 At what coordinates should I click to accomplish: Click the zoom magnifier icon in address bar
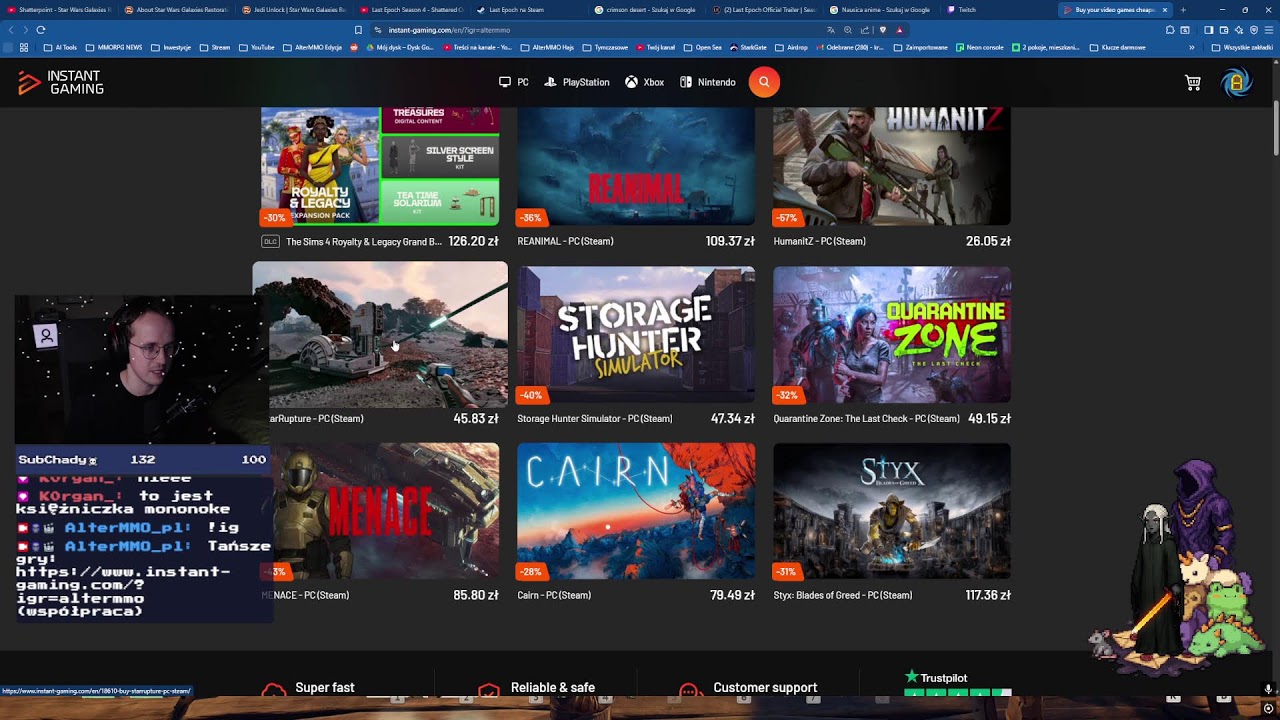tap(848, 30)
